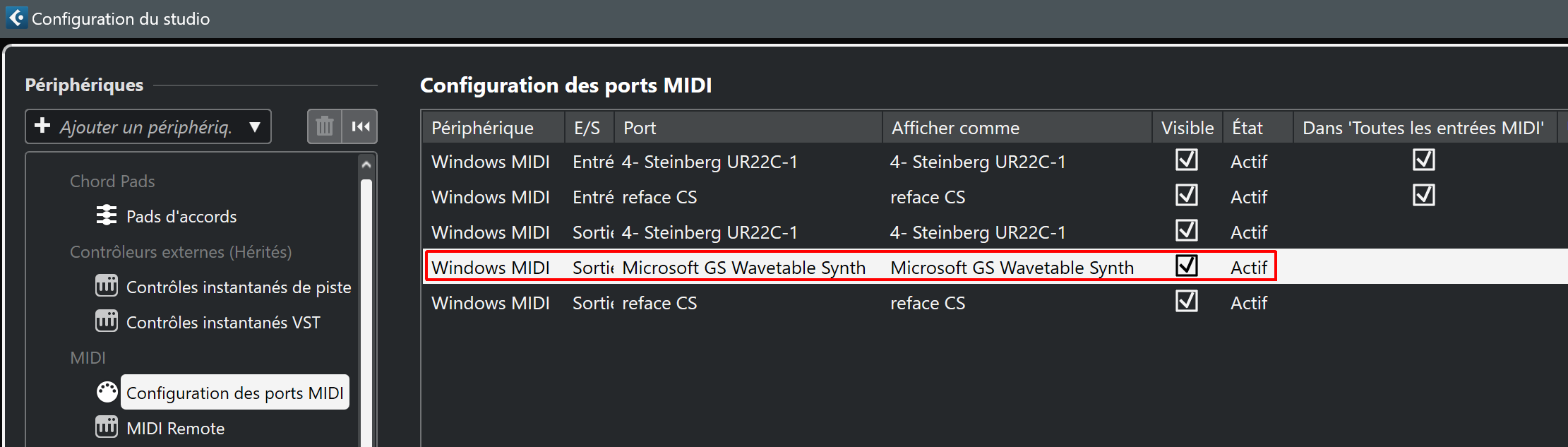This screenshot has height=447, width=1568.
Task: Click Actif state for Microsoft GS Wavetable Synth
Action: (1249, 268)
